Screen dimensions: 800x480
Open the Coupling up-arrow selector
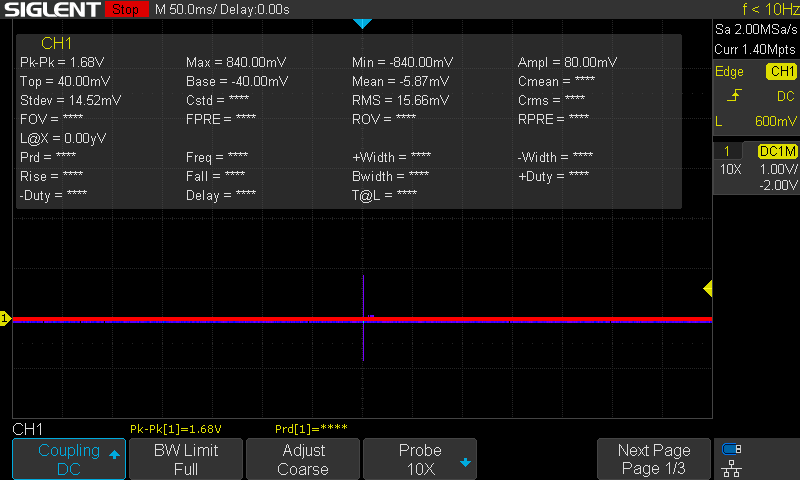click(x=114, y=454)
